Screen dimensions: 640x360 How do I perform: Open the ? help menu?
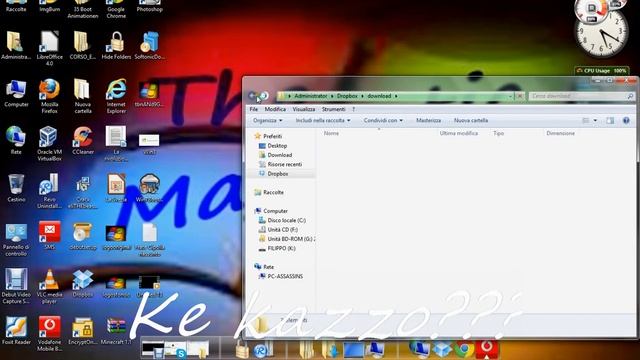353,109
